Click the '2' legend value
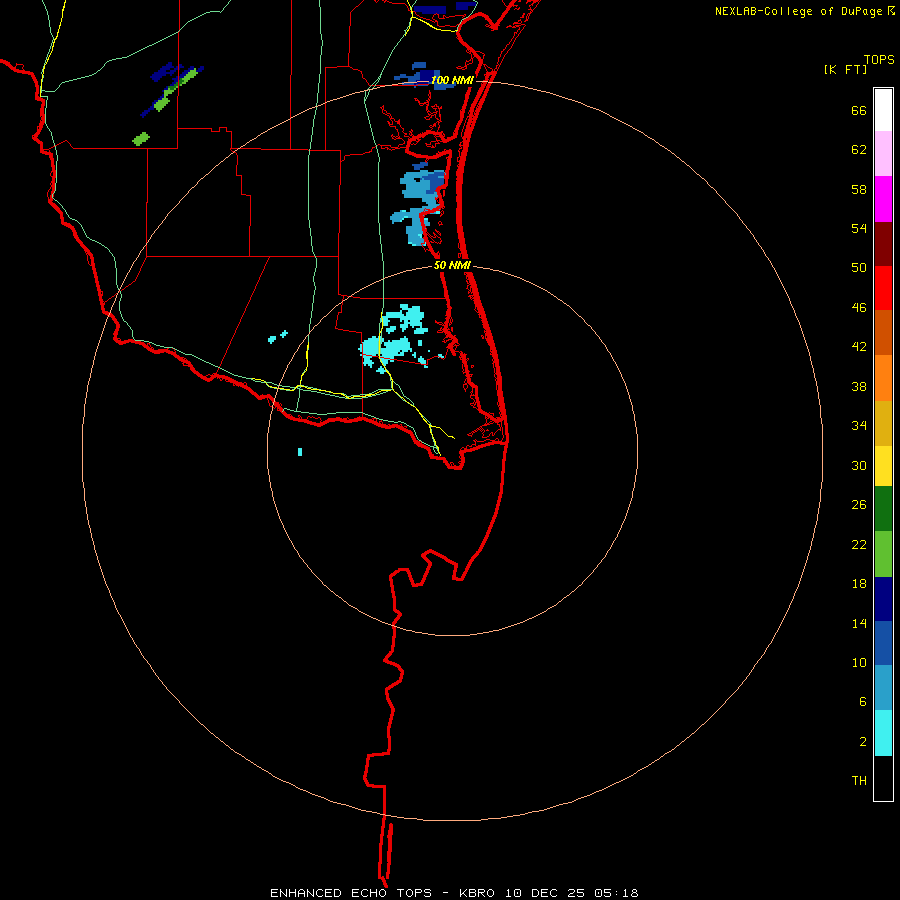The height and width of the screenshot is (900, 900). (863, 742)
